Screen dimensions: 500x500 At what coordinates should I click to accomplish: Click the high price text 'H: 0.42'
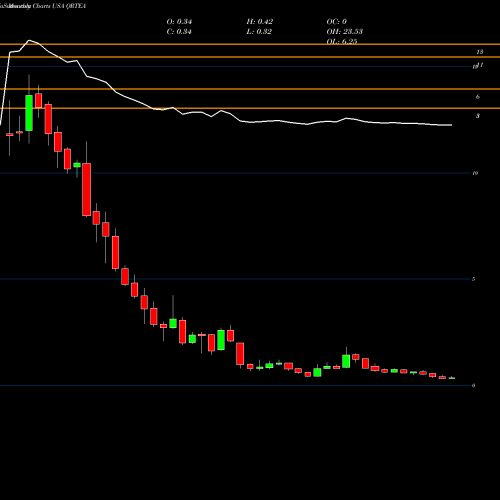coord(260,22)
